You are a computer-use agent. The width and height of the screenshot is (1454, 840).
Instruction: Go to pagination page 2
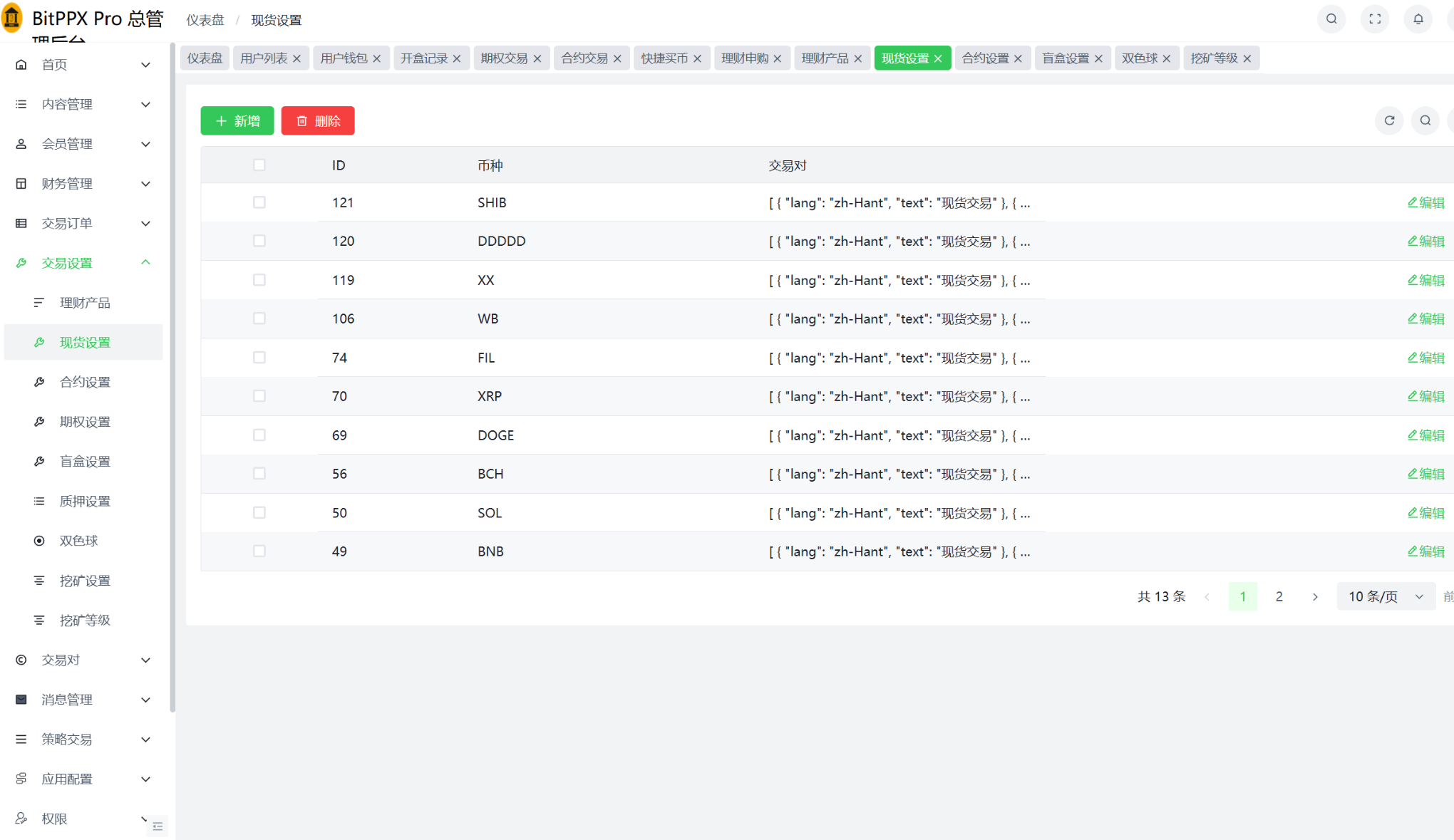[1279, 596]
